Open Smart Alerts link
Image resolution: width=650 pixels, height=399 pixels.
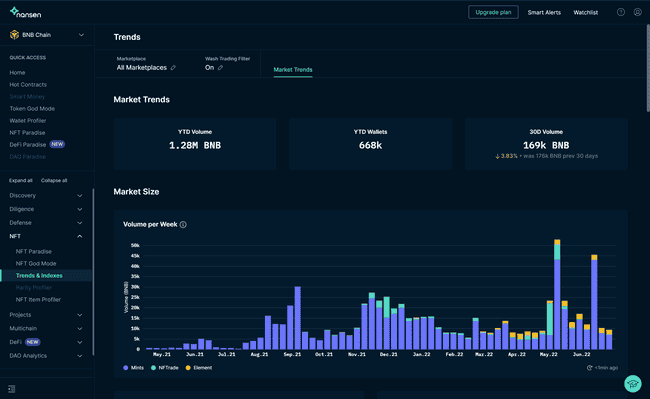[544, 12]
